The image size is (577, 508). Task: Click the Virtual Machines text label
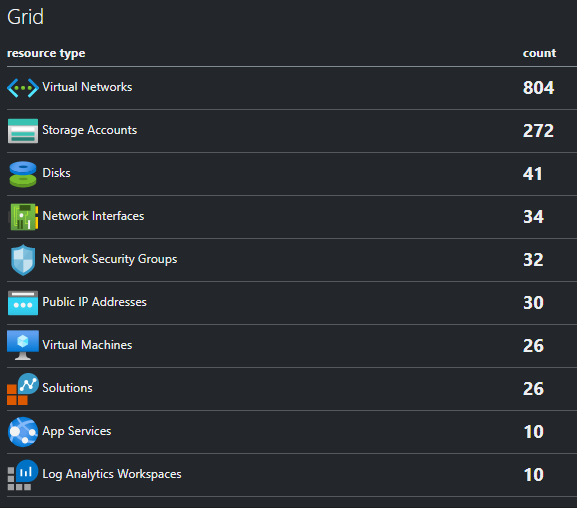click(87, 345)
